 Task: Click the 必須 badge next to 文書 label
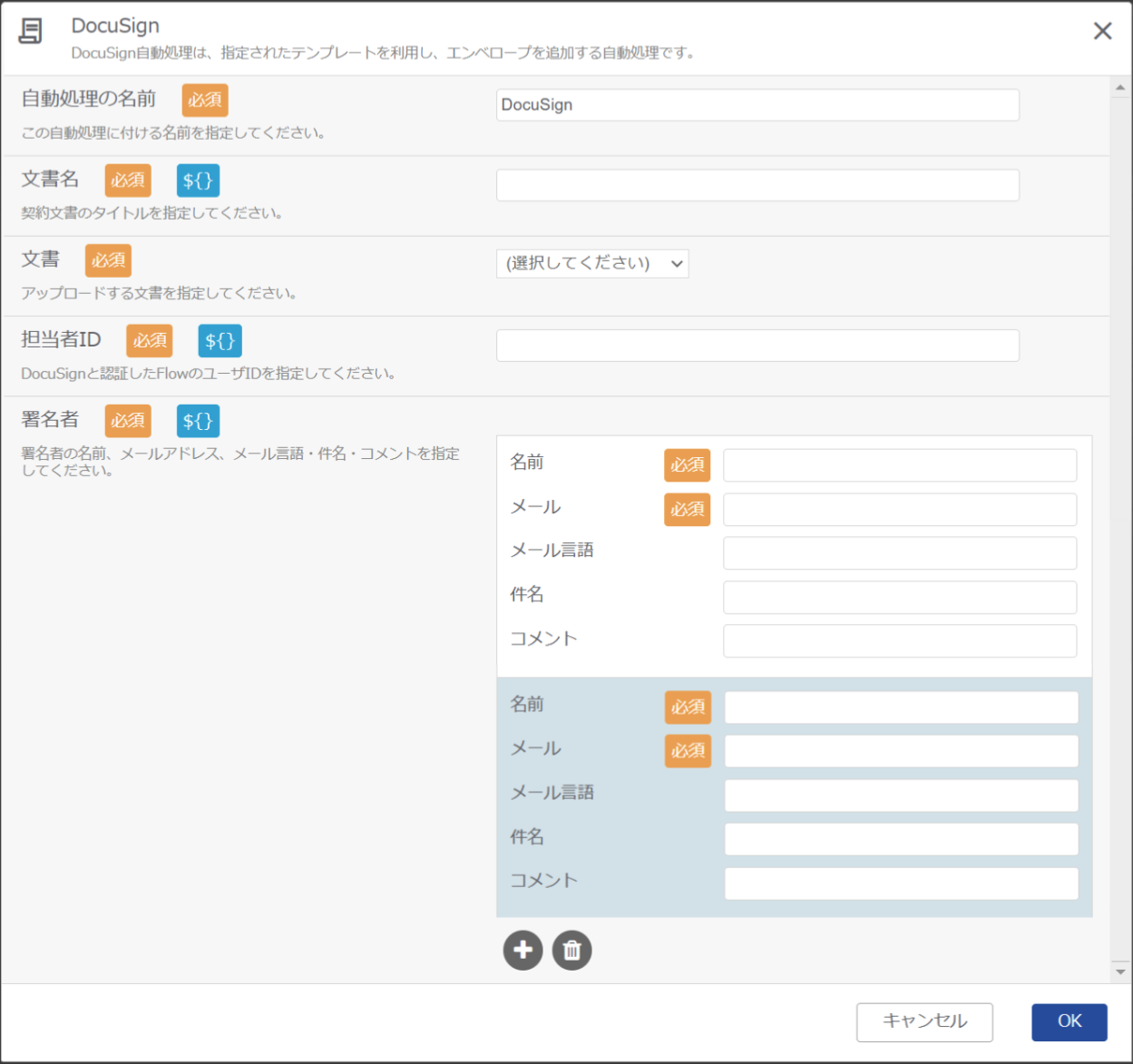(108, 260)
